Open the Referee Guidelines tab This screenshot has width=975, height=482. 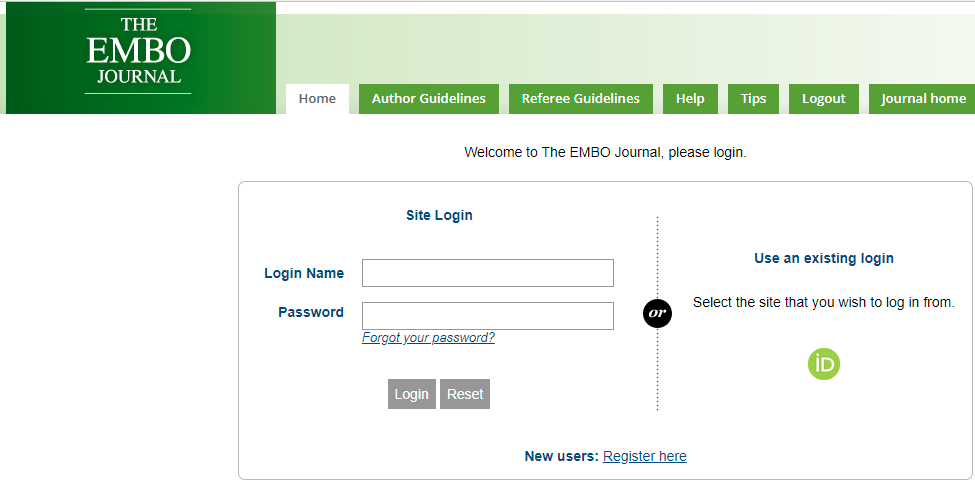[x=580, y=99]
